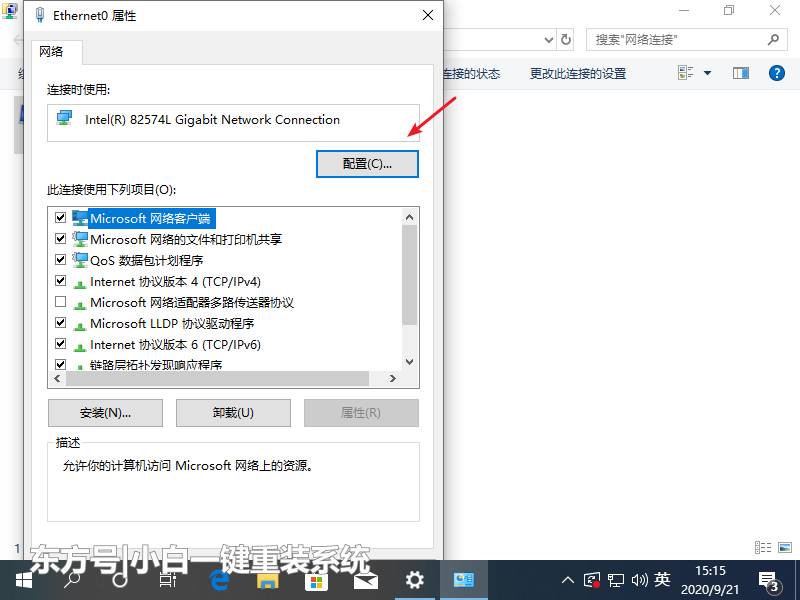Open the view options dropdown arrow
Screen dimensions: 800x600
[708, 73]
